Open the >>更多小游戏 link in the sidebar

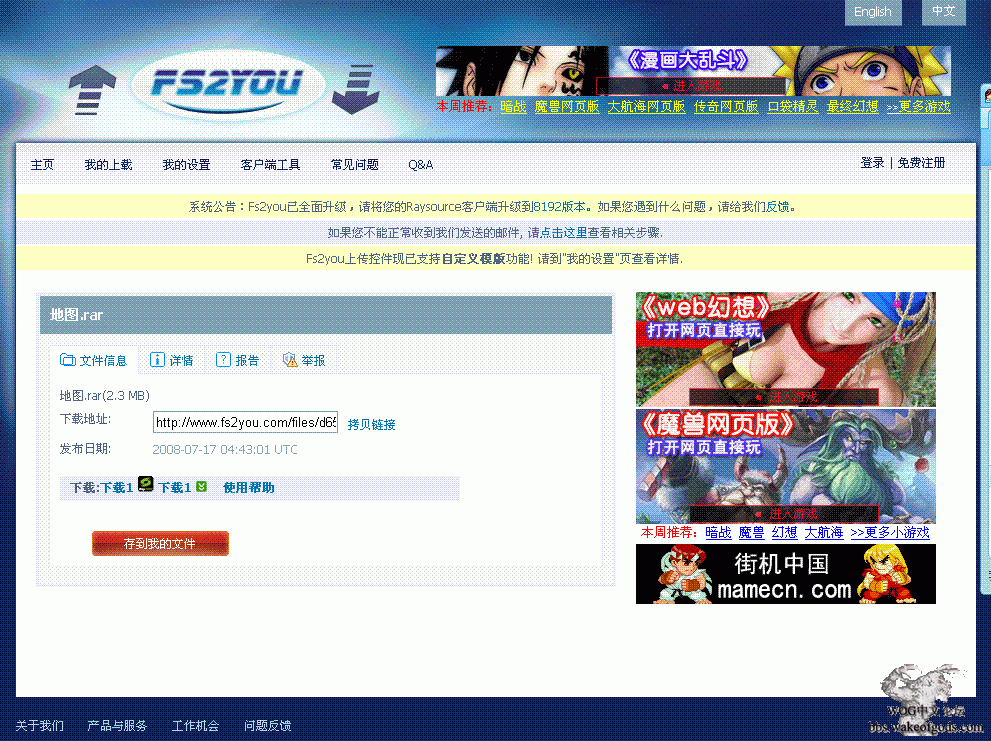pyautogui.click(x=890, y=532)
